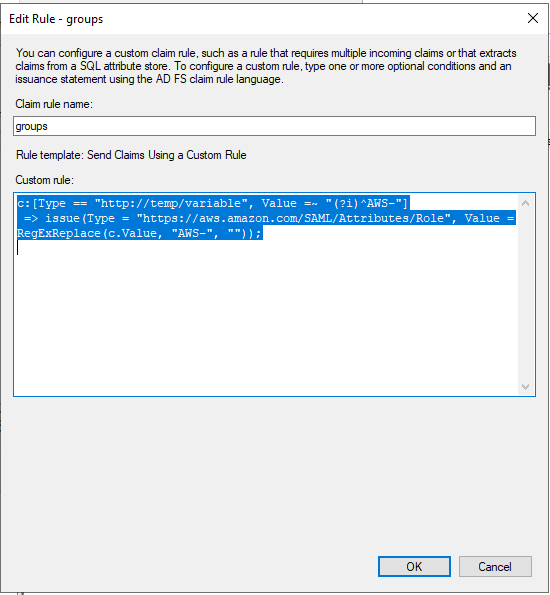Viewport: 550px width, 595px height.
Task: Click the word issue in the rule text
Action: [62, 218]
